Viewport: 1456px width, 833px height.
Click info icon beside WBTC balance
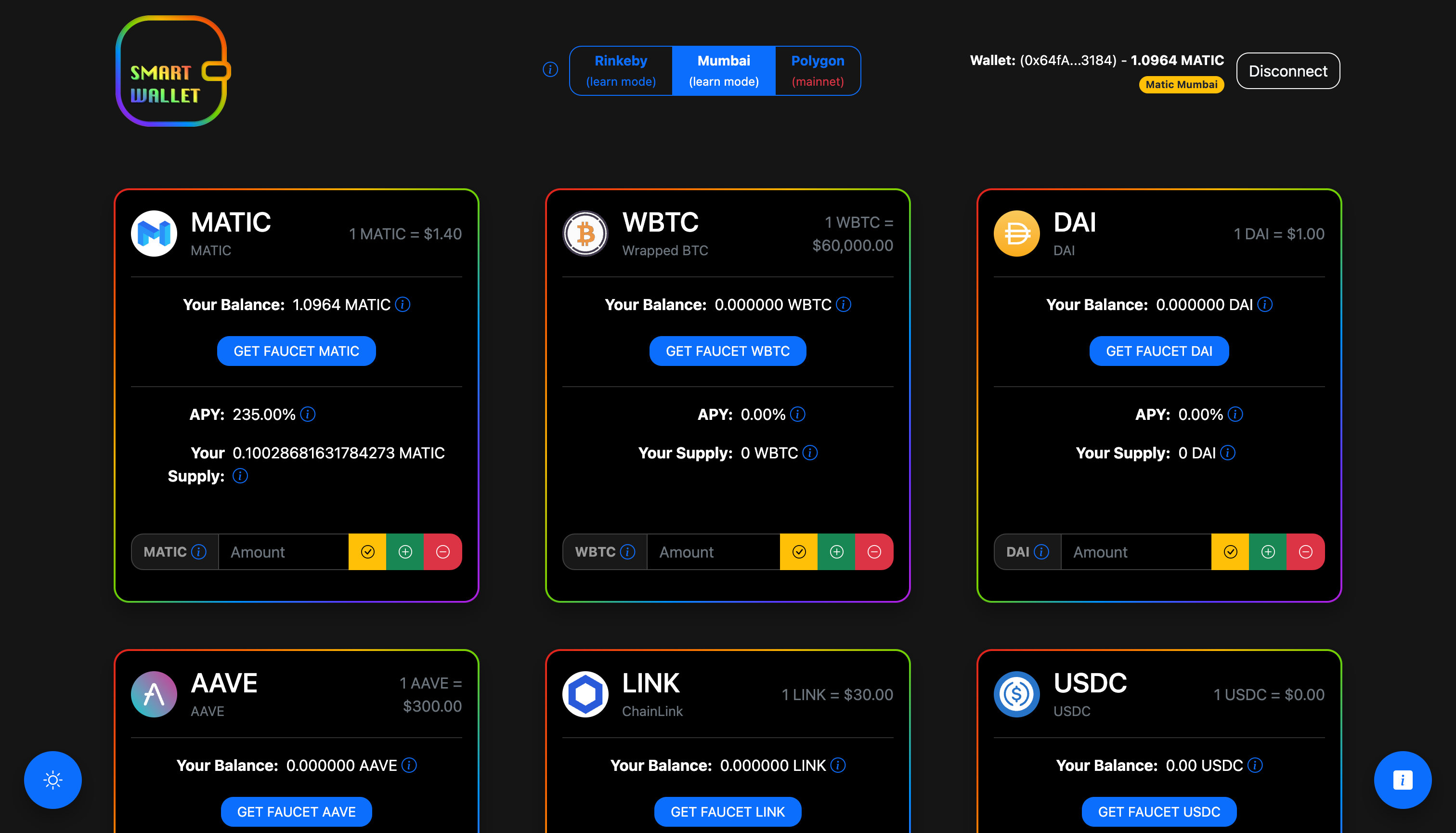click(843, 304)
